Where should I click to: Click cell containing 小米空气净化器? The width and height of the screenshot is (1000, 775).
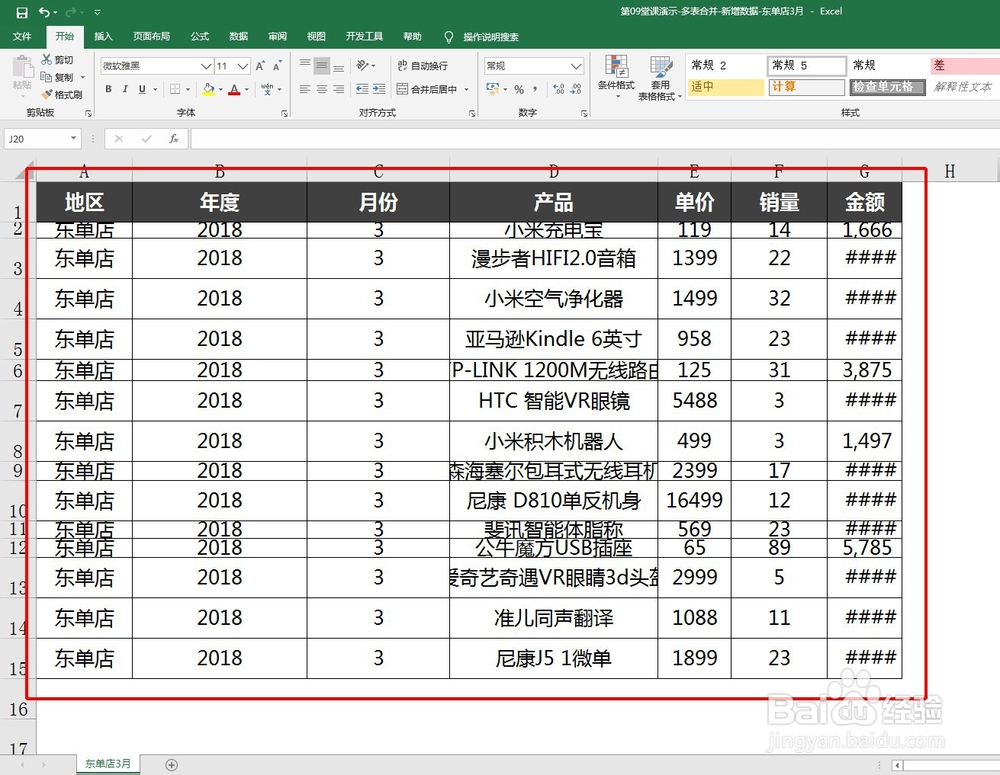[x=554, y=299]
